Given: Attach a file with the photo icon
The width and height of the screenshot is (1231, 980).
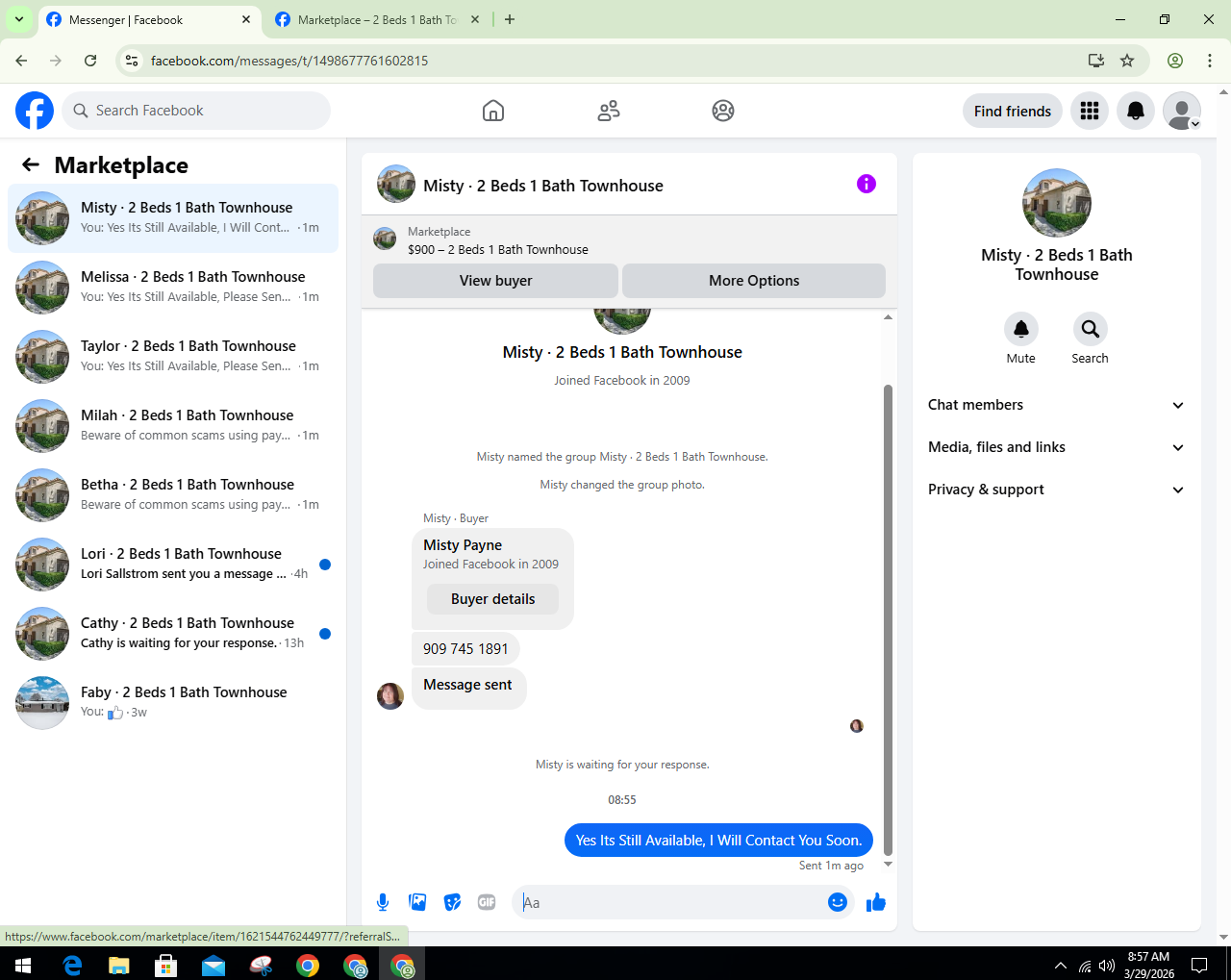Looking at the screenshot, I should 417,902.
